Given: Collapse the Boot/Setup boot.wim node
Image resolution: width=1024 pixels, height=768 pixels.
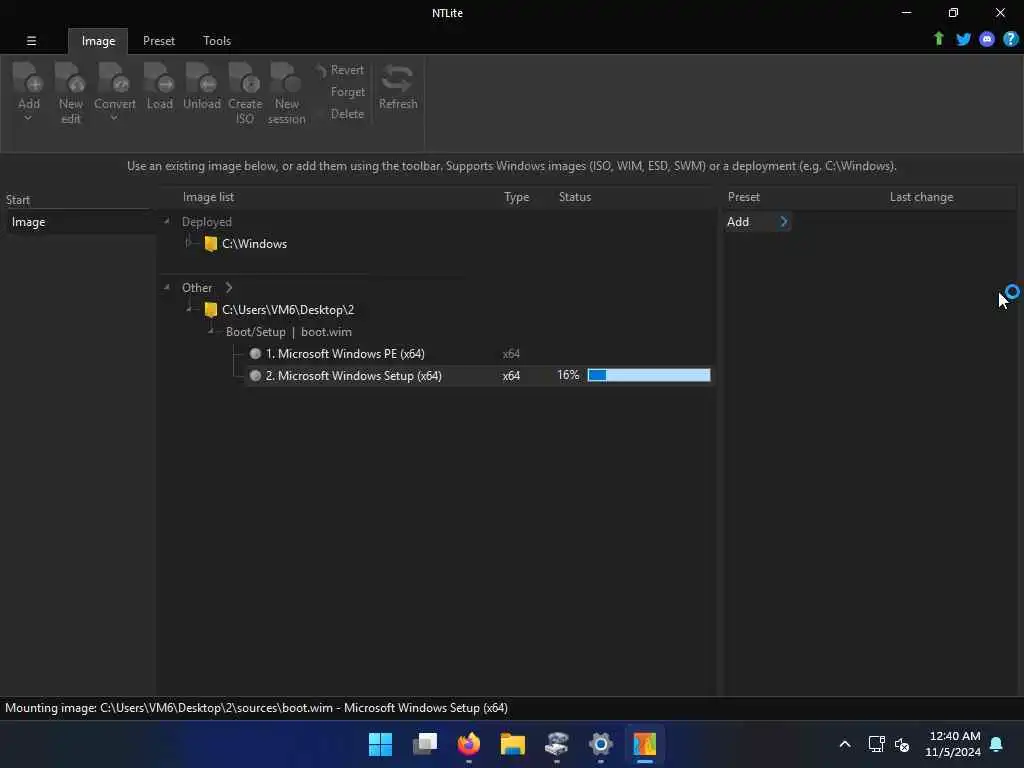Looking at the screenshot, I should [211, 331].
